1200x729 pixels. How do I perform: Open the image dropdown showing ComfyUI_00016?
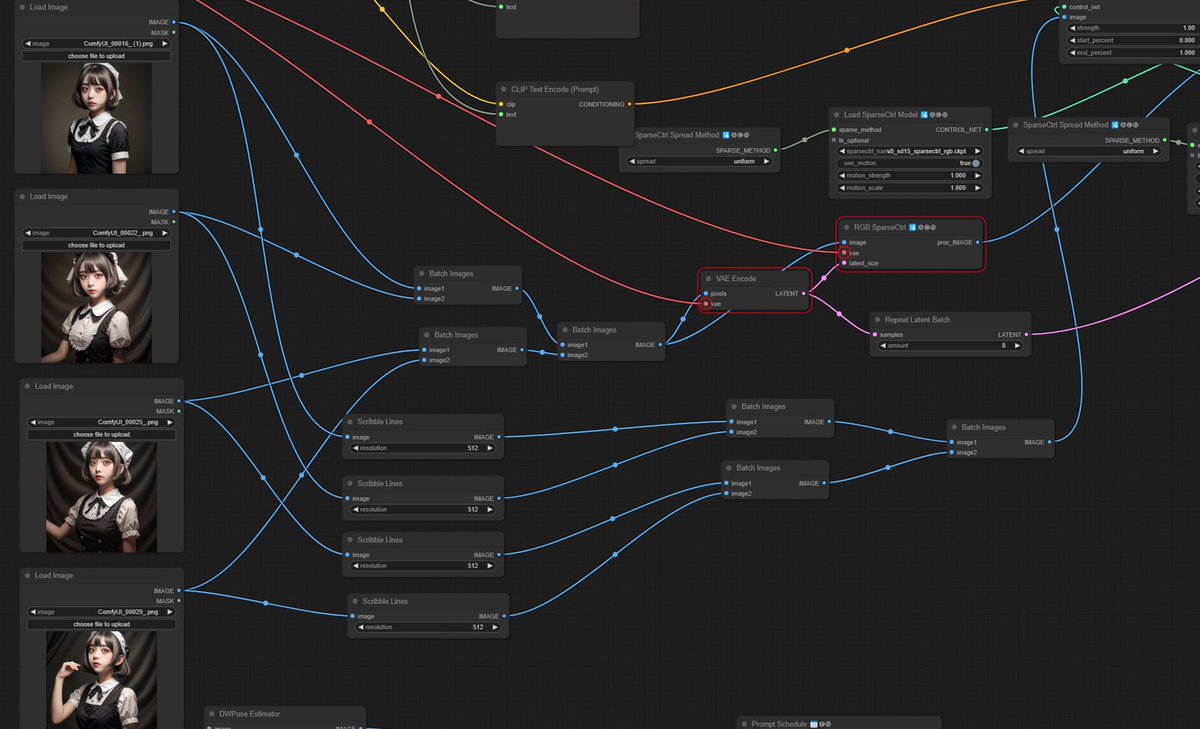97,43
